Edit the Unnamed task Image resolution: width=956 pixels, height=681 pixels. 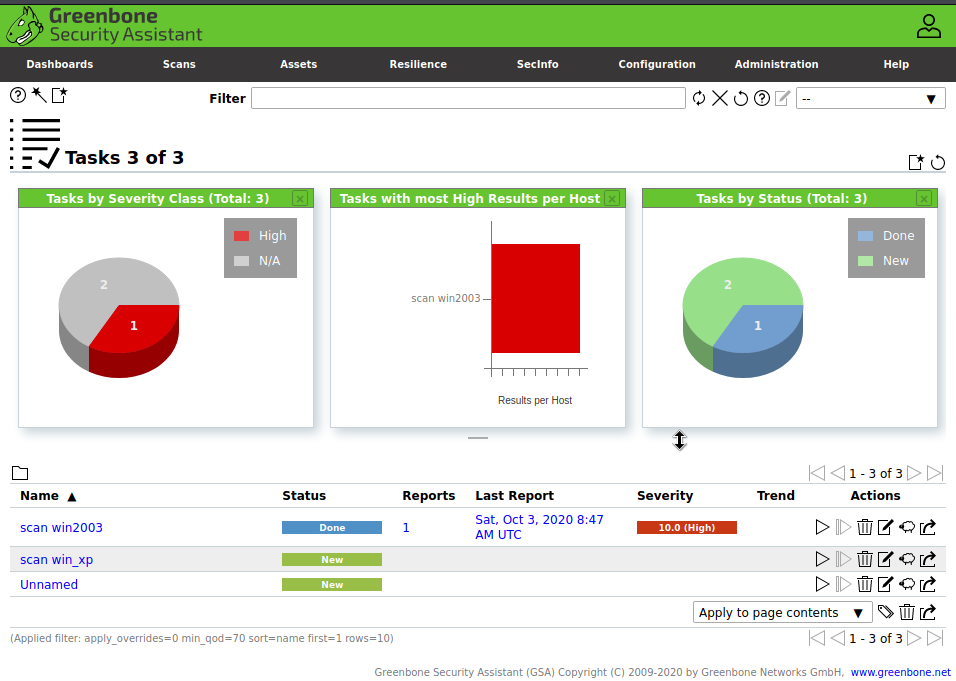(x=885, y=584)
